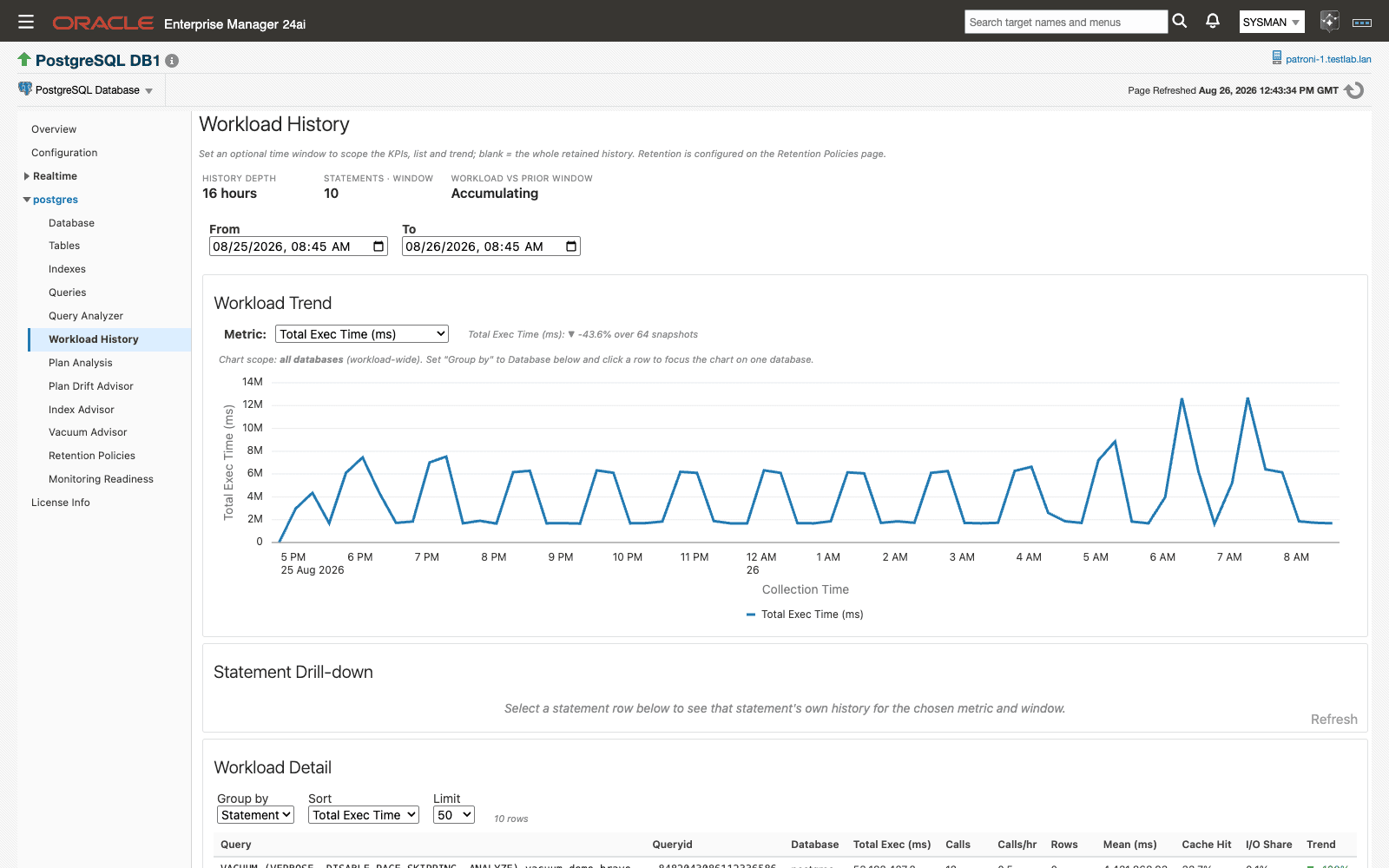Click the Total Exec Time legend marker
This screenshot has height=868, width=1389.
click(751, 615)
